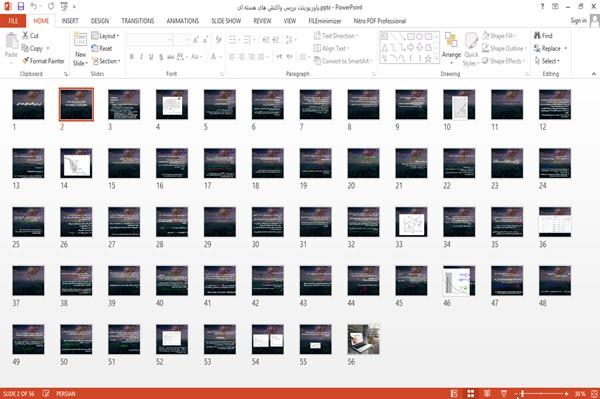Select slide 56 thumbnail with laptop photo
The height and width of the screenshot is (399, 600).
364,339
